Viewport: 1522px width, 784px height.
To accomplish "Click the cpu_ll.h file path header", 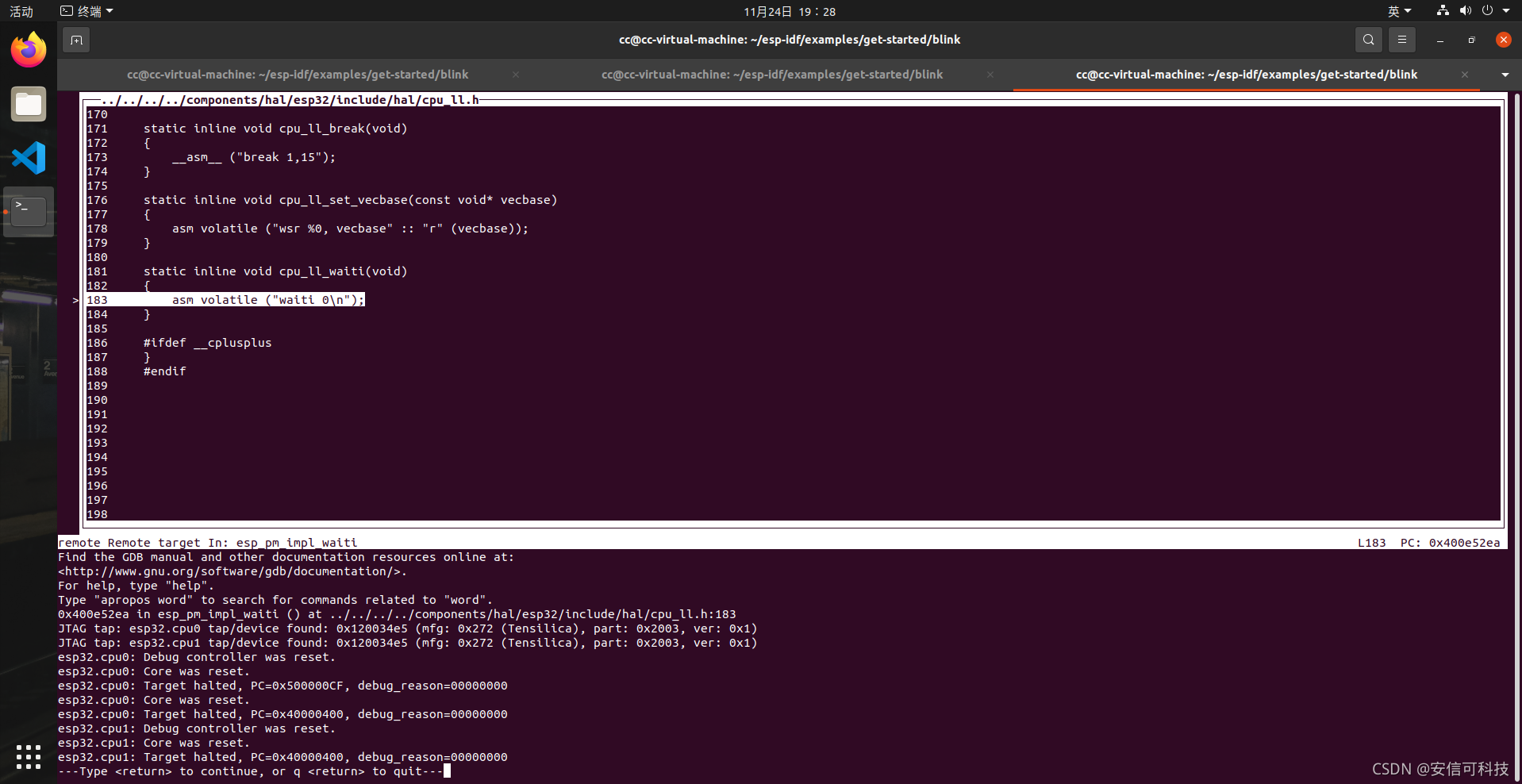I will [x=290, y=100].
